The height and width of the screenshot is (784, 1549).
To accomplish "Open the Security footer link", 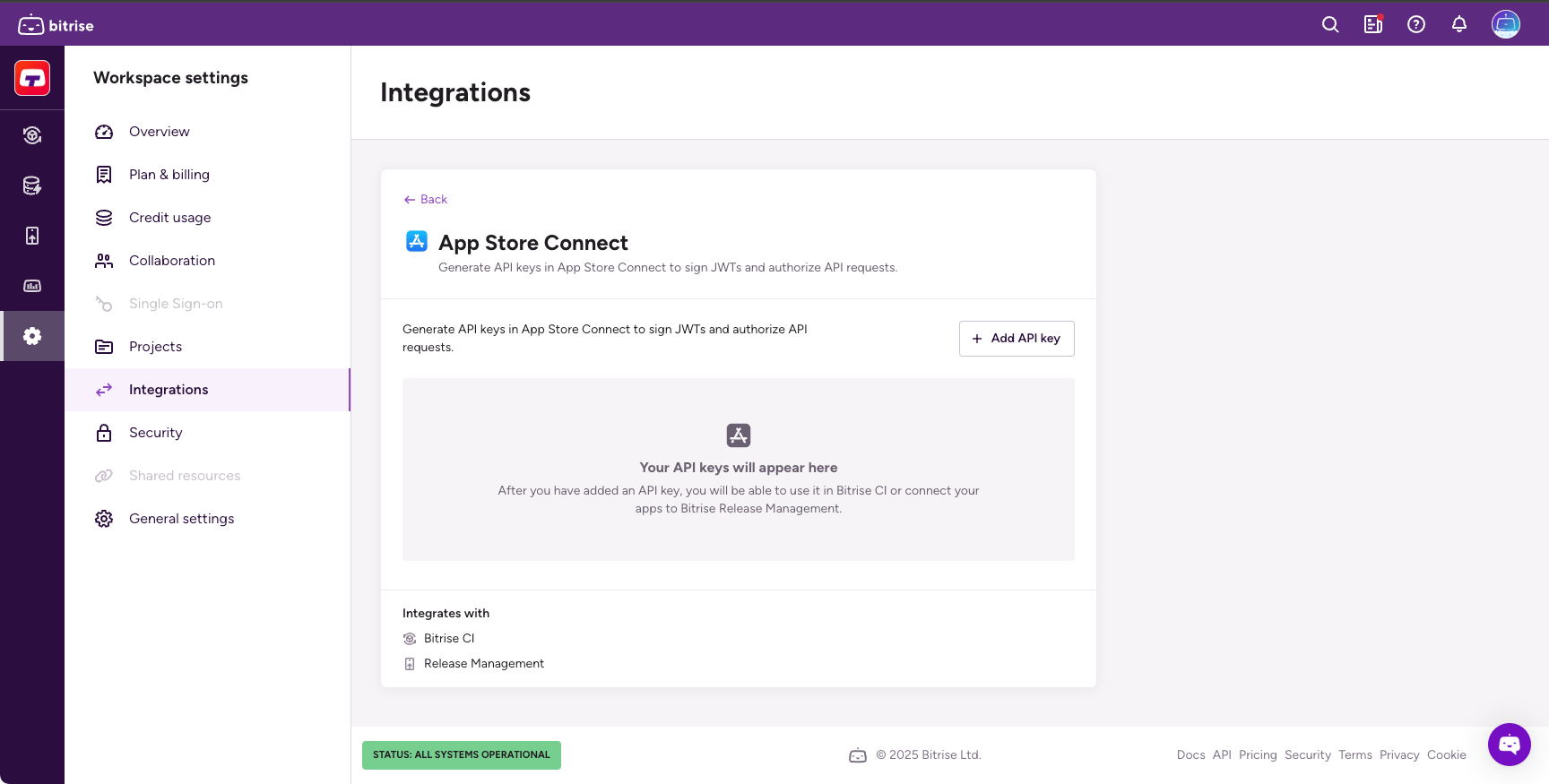I will (x=1307, y=755).
